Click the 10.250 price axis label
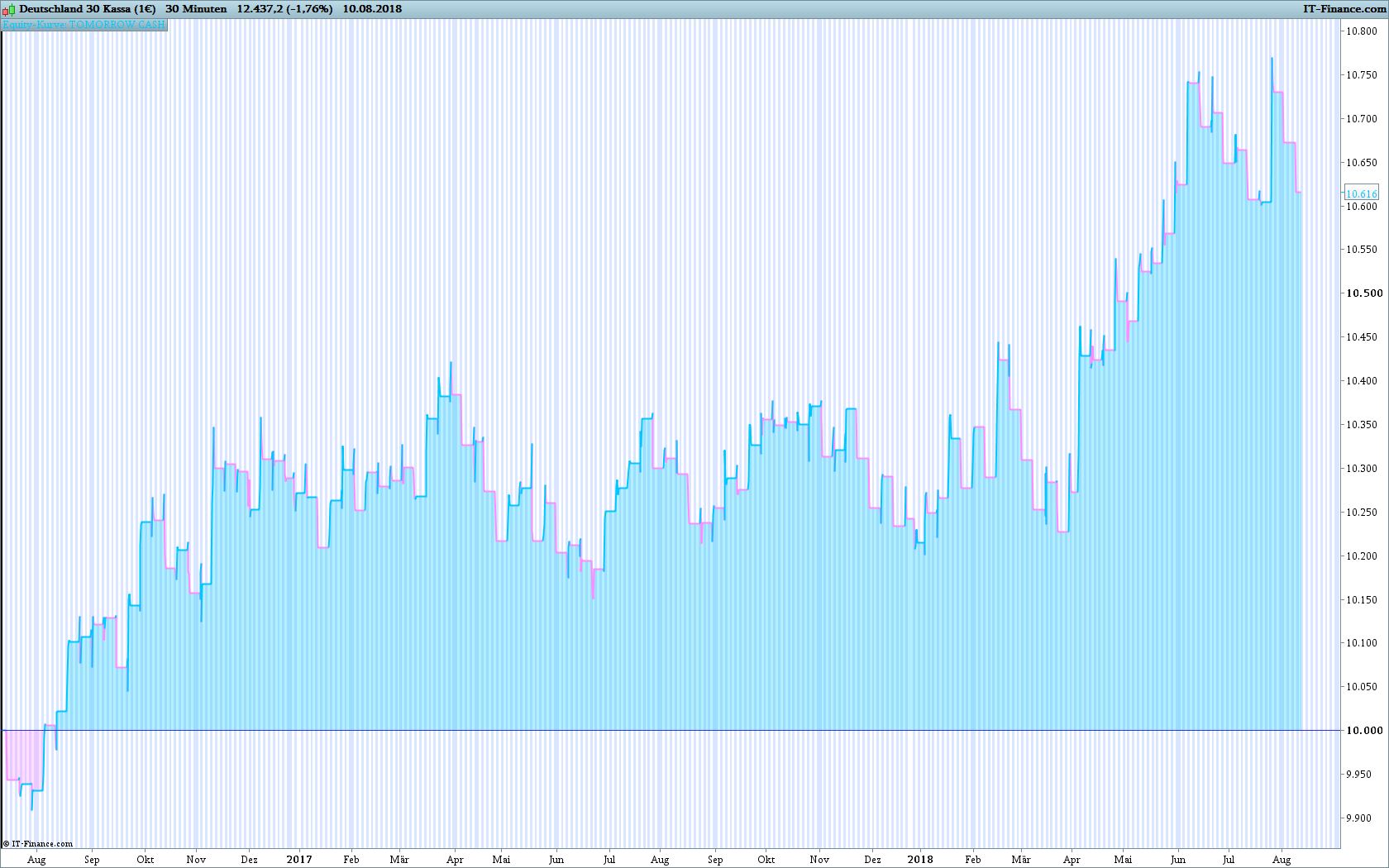 [1362, 513]
